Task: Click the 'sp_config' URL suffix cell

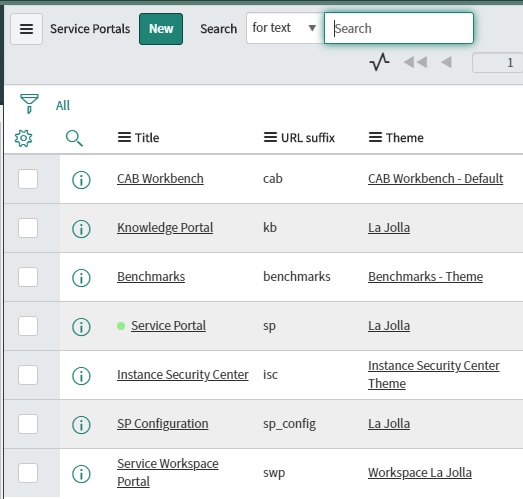Action: 290,424
